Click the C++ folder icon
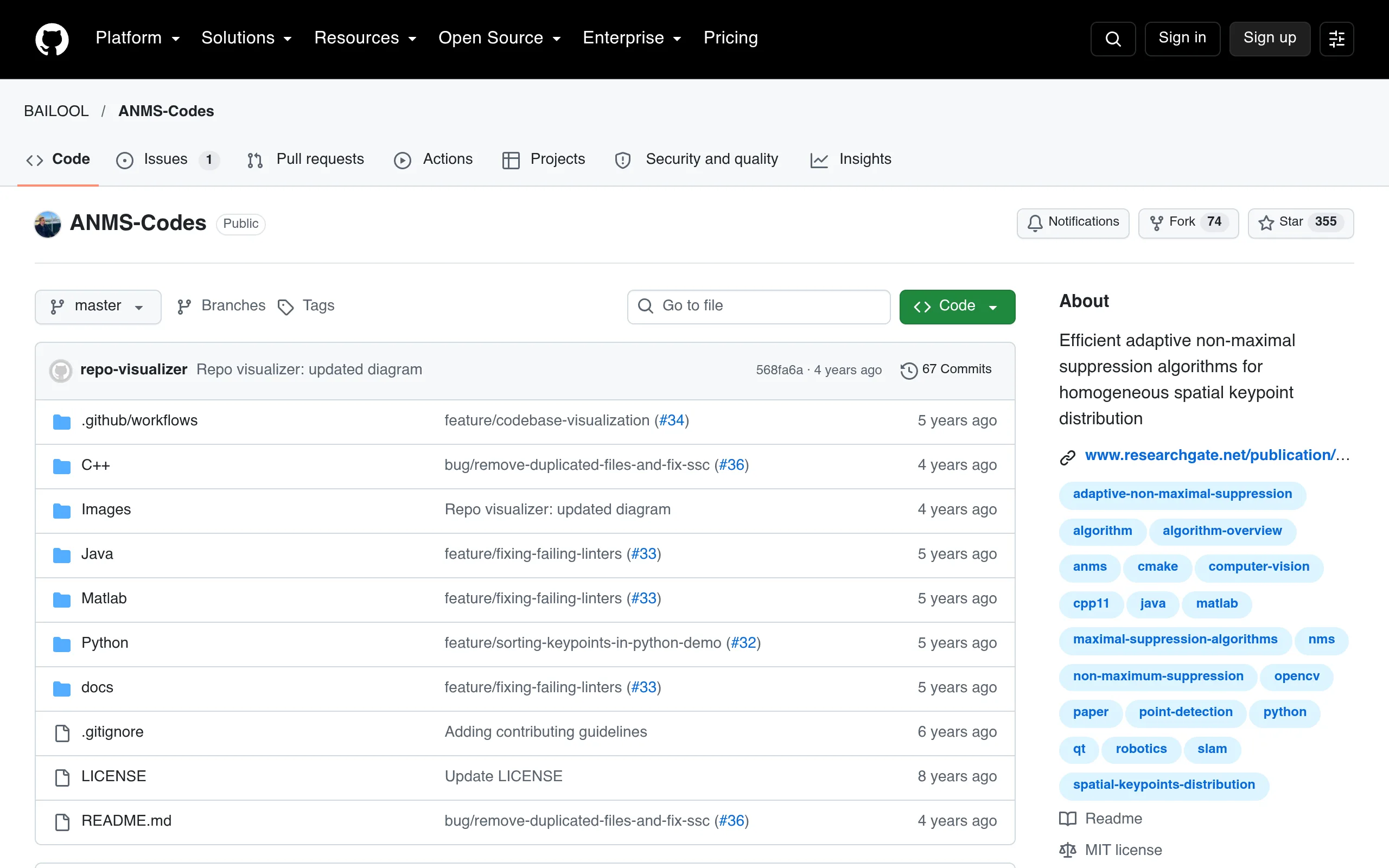Viewport: 1389px width, 868px height. pyautogui.click(x=62, y=466)
